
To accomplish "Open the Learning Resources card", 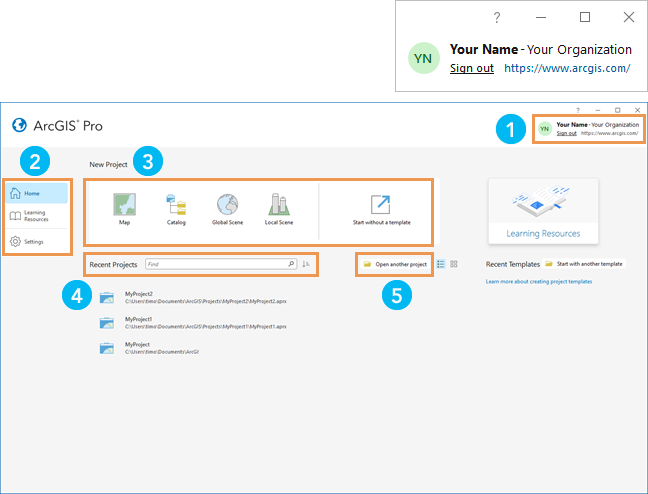I will pos(543,211).
